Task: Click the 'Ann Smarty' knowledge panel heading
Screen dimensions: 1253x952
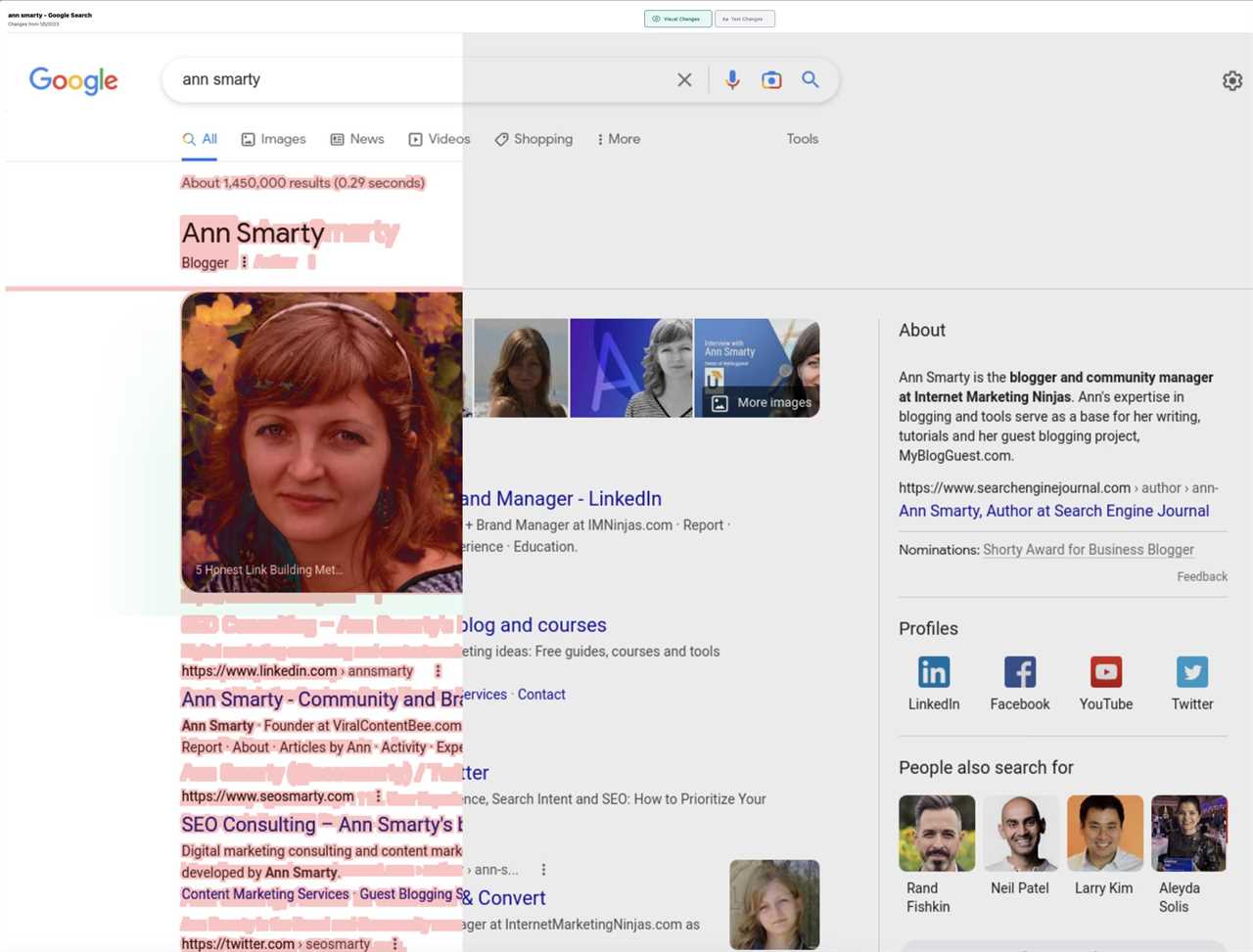Action: 253,233
